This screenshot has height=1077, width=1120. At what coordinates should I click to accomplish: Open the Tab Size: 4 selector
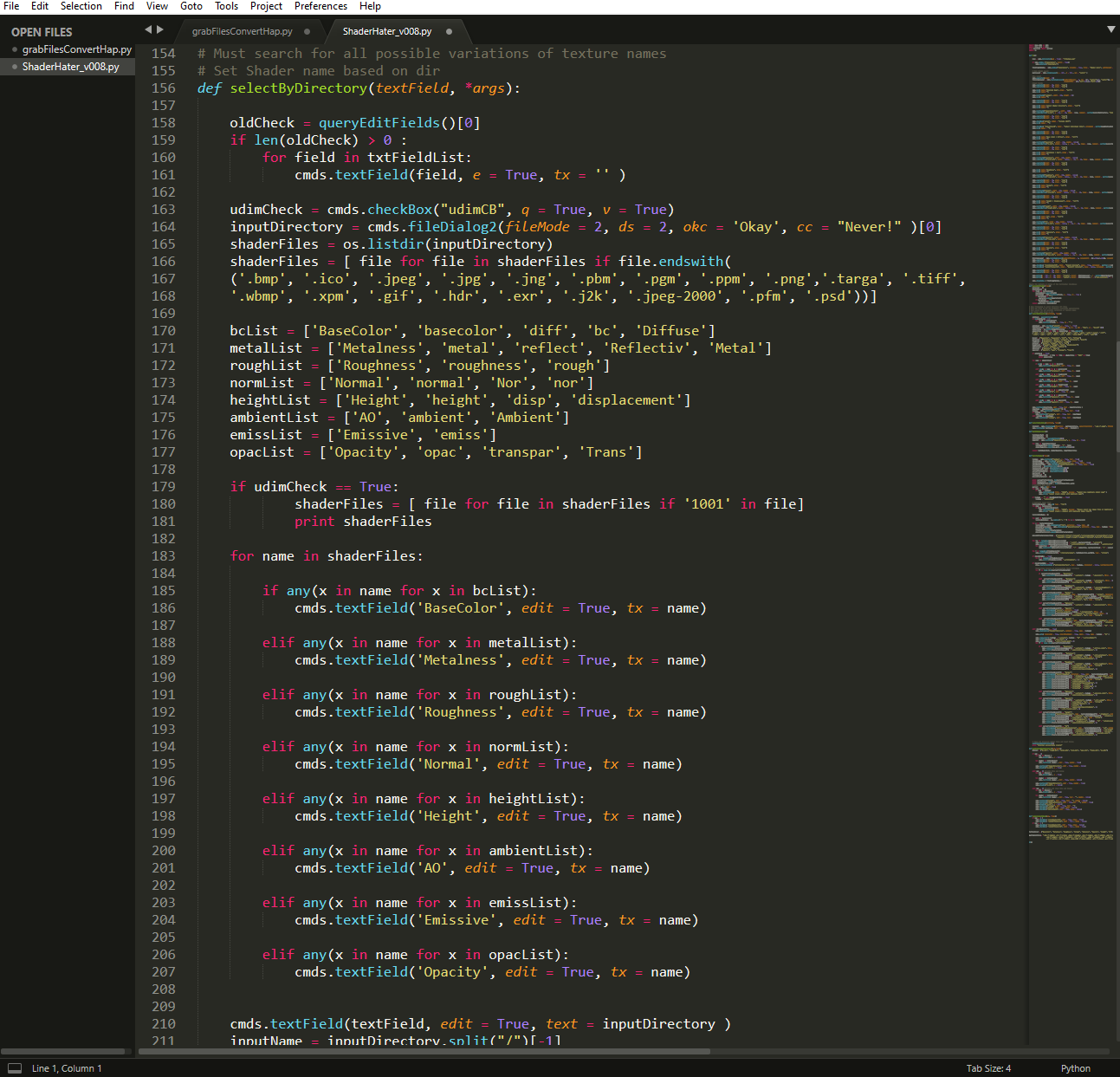pos(988,1068)
